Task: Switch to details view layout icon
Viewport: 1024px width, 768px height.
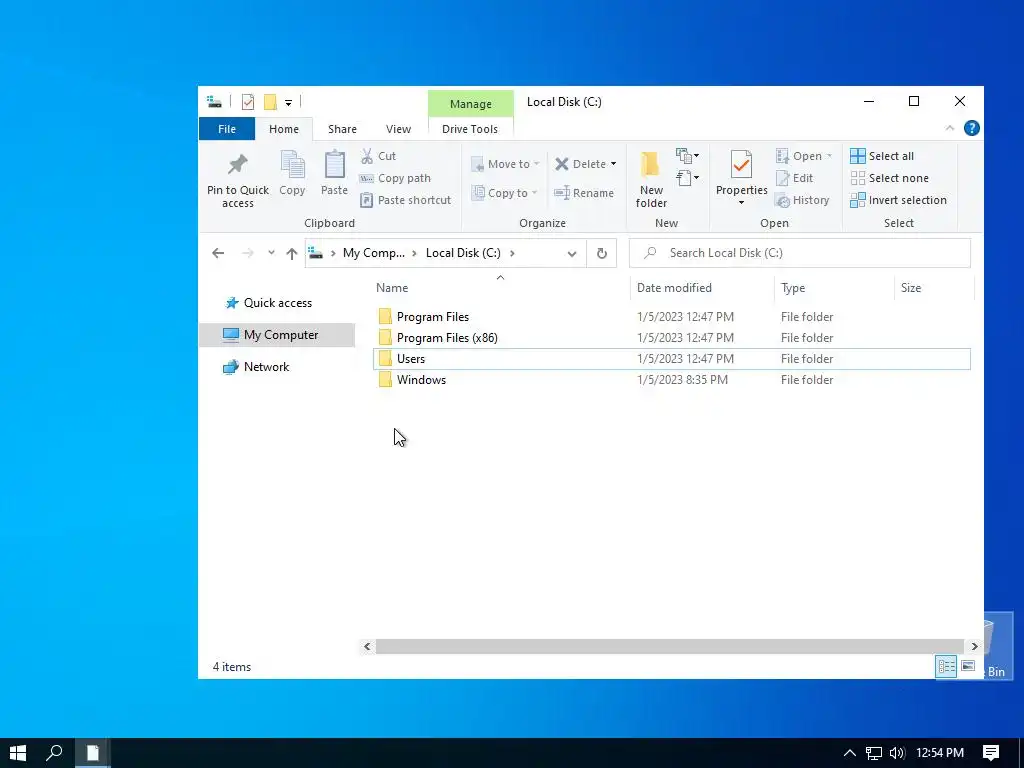Action: 946,666
